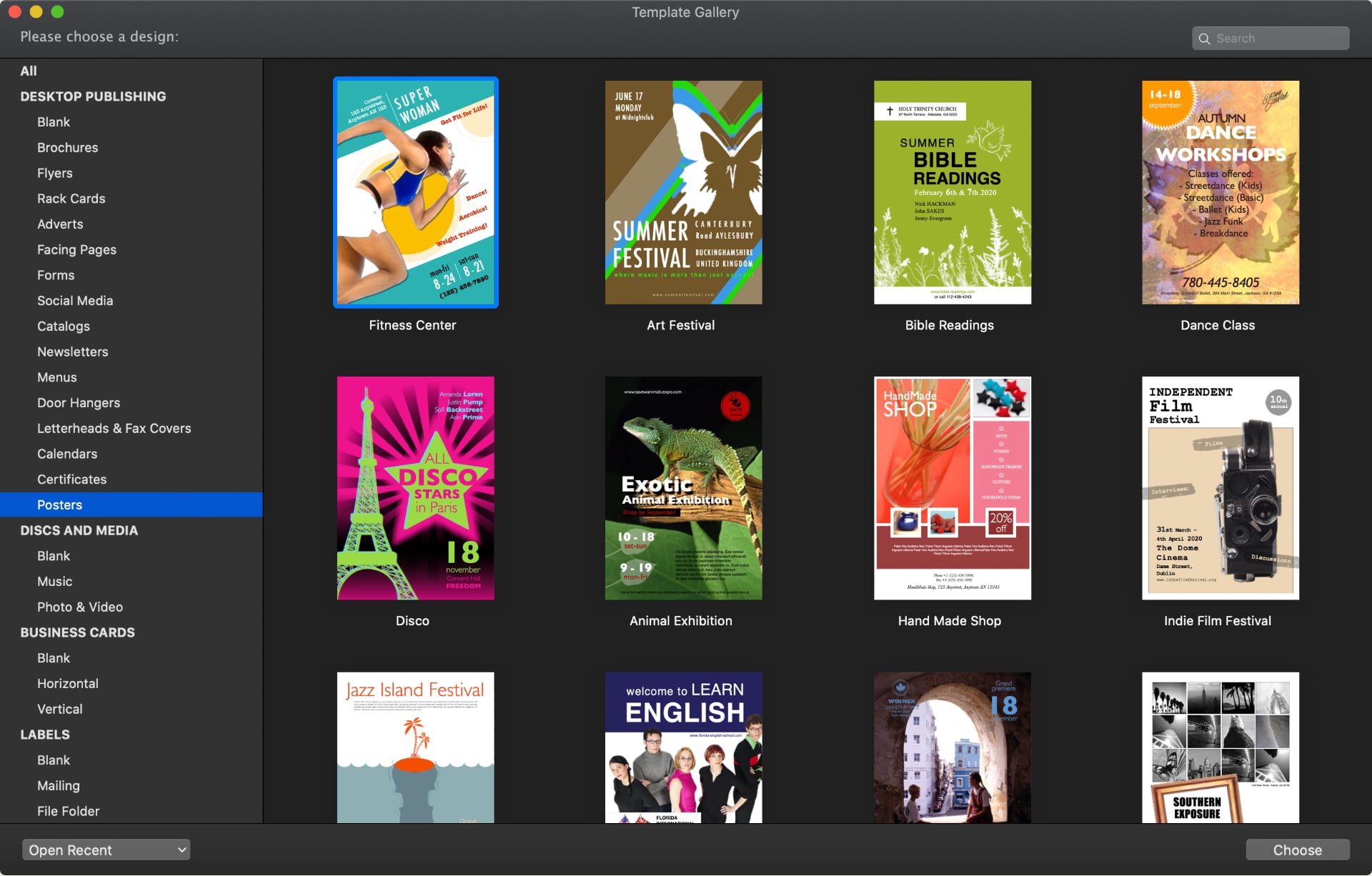Select the Certificates category
This screenshot has height=876, width=1372.
pos(71,479)
